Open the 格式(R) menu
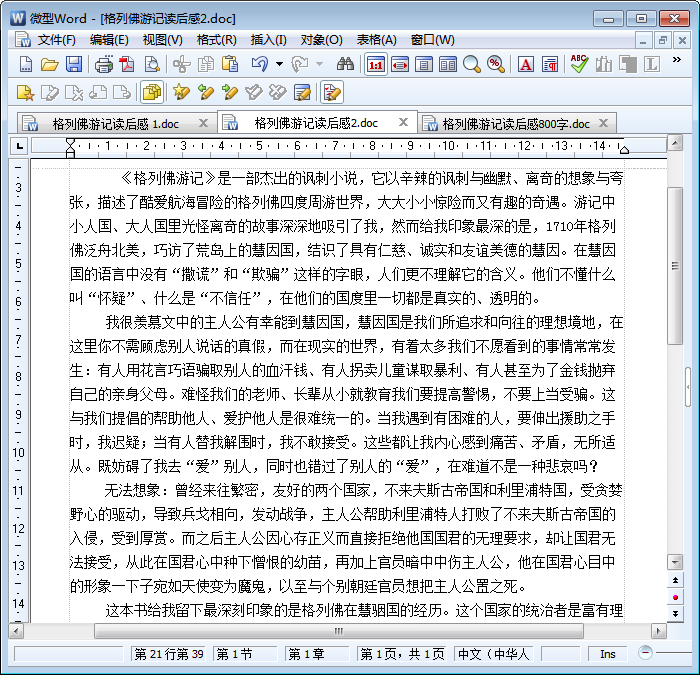The width and height of the screenshot is (700, 675). coord(217,40)
